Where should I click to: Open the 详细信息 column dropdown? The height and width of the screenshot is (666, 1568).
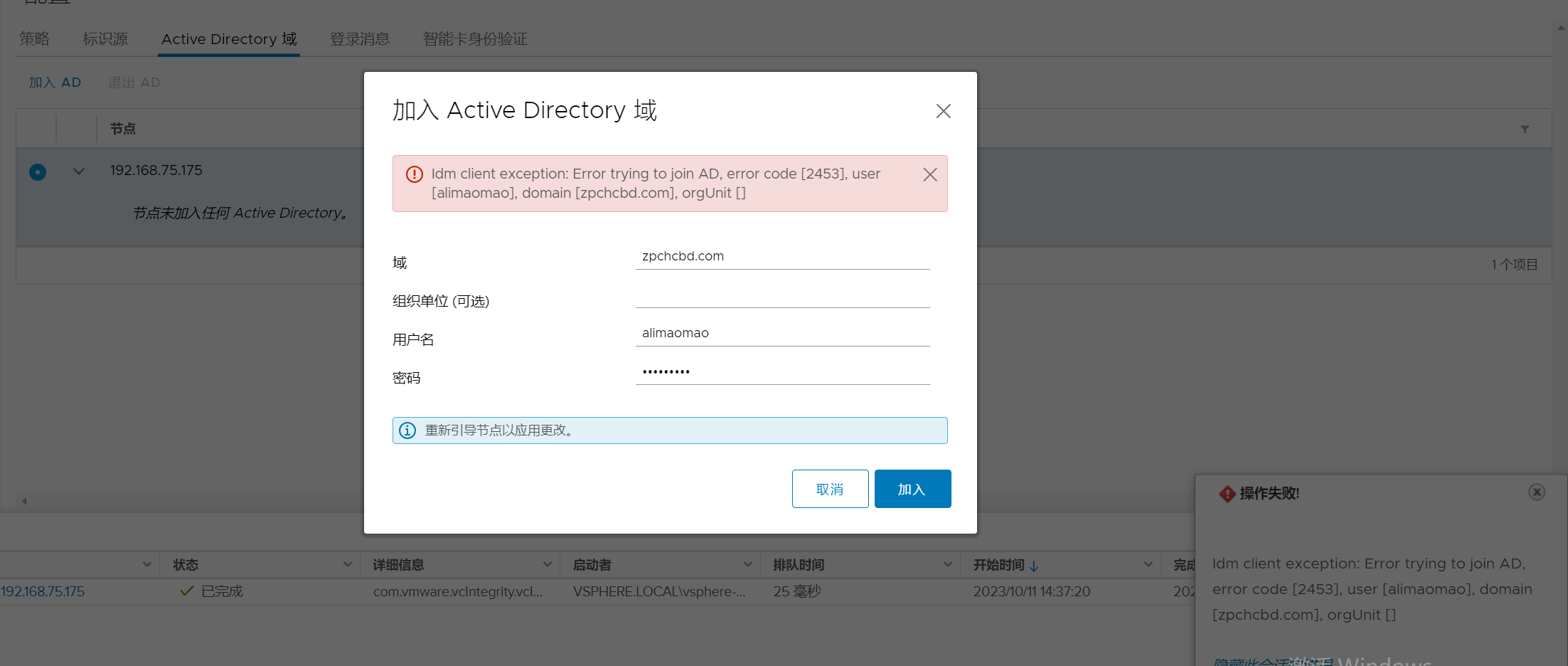(547, 564)
